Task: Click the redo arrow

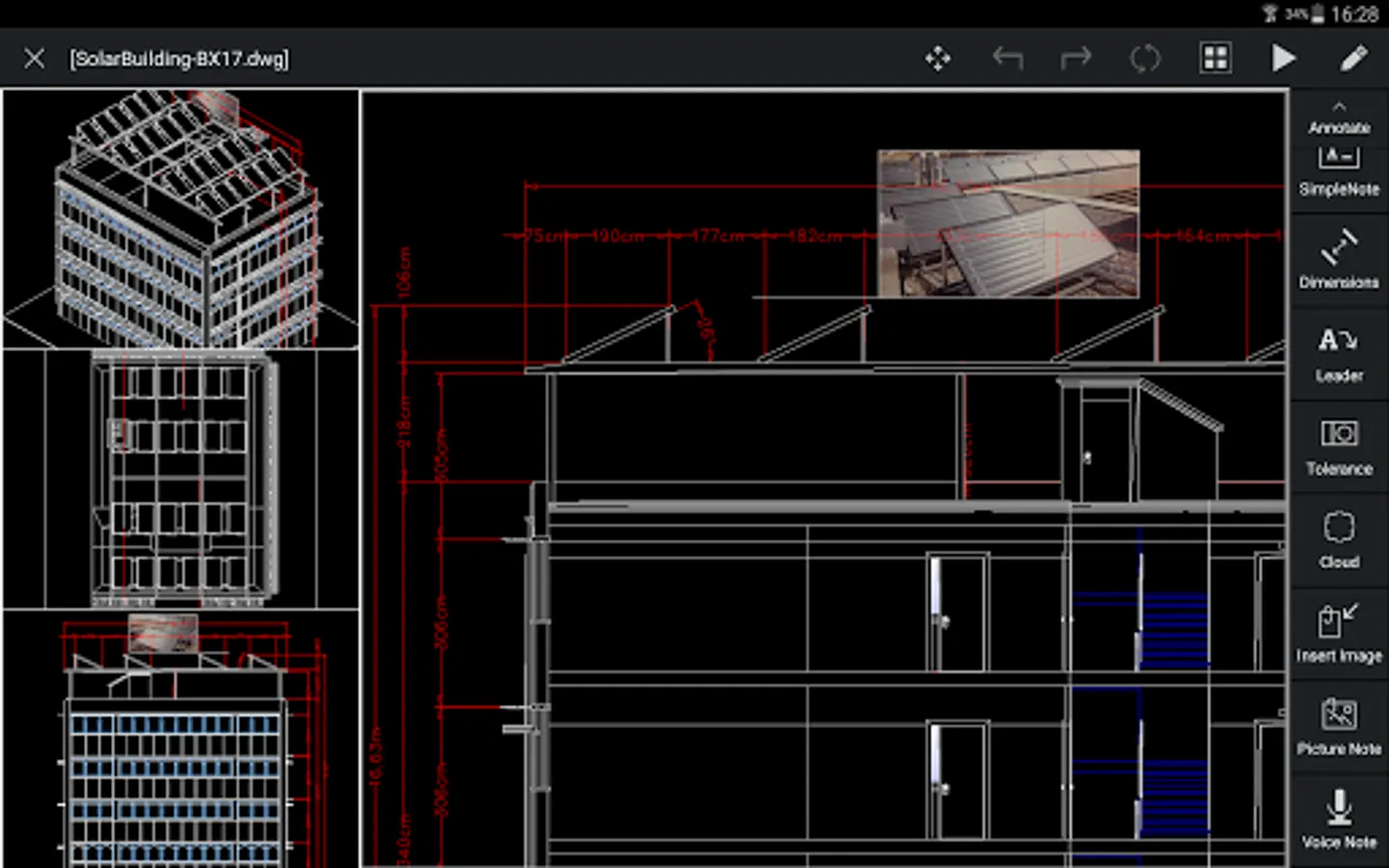Action: click(1076, 59)
